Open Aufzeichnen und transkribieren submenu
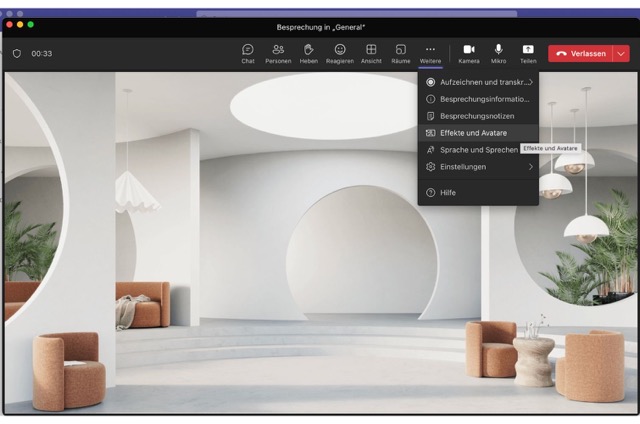The width and height of the screenshot is (640, 424). [x=478, y=82]
